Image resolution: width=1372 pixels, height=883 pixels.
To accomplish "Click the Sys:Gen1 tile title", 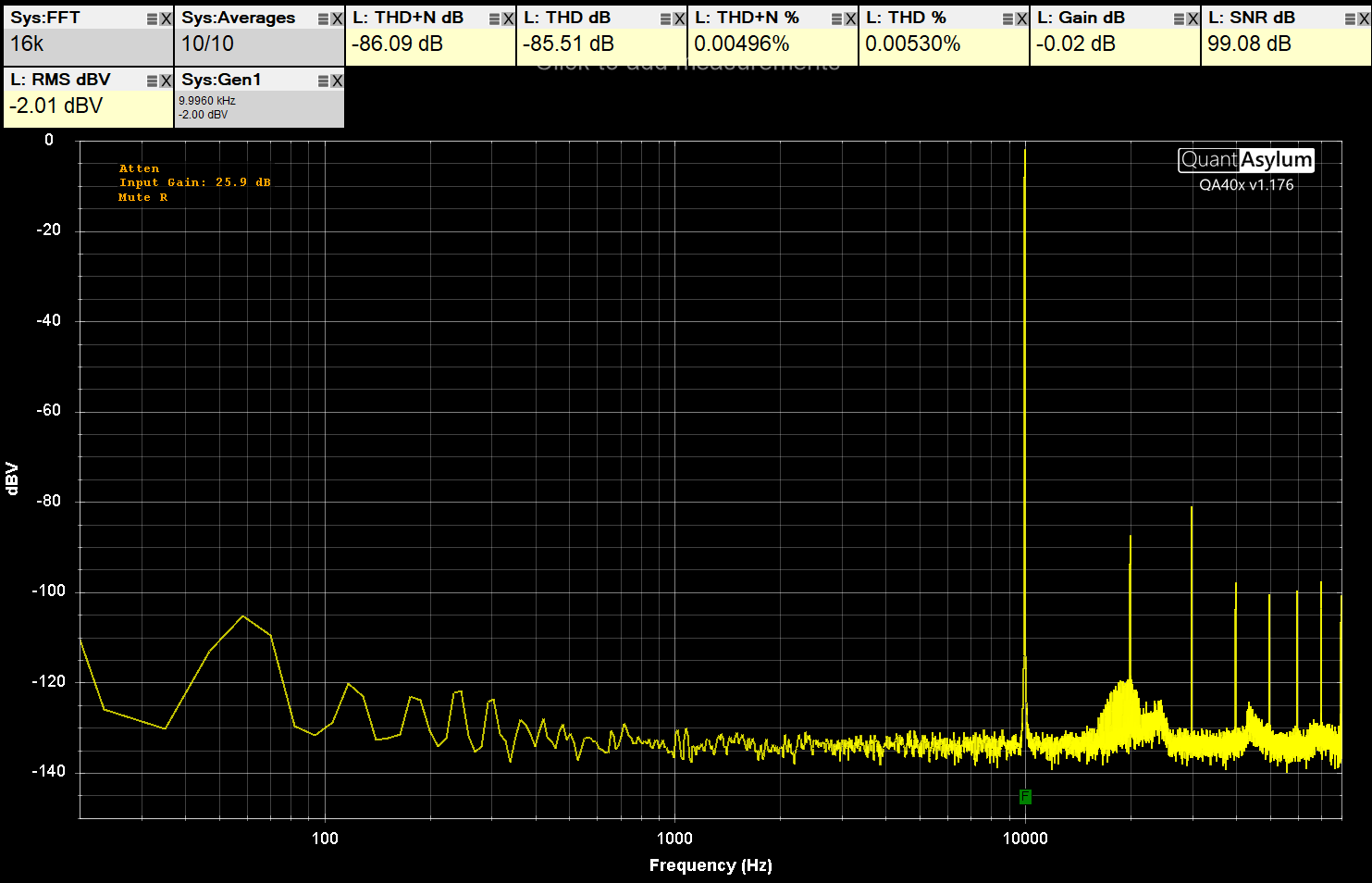I will tap(222, 80).
